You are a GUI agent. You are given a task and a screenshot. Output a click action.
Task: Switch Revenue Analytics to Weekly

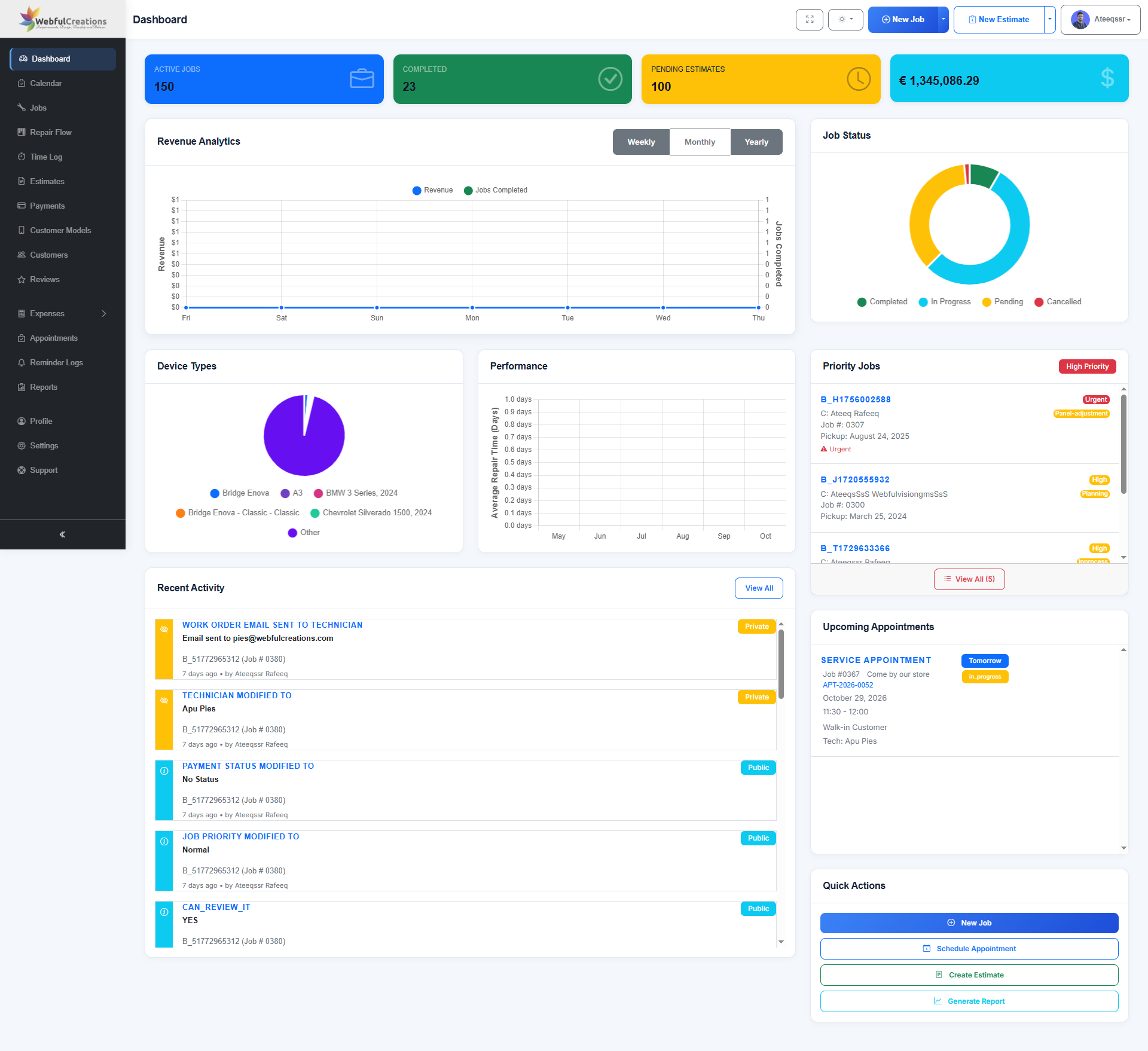tap(641, 142)
